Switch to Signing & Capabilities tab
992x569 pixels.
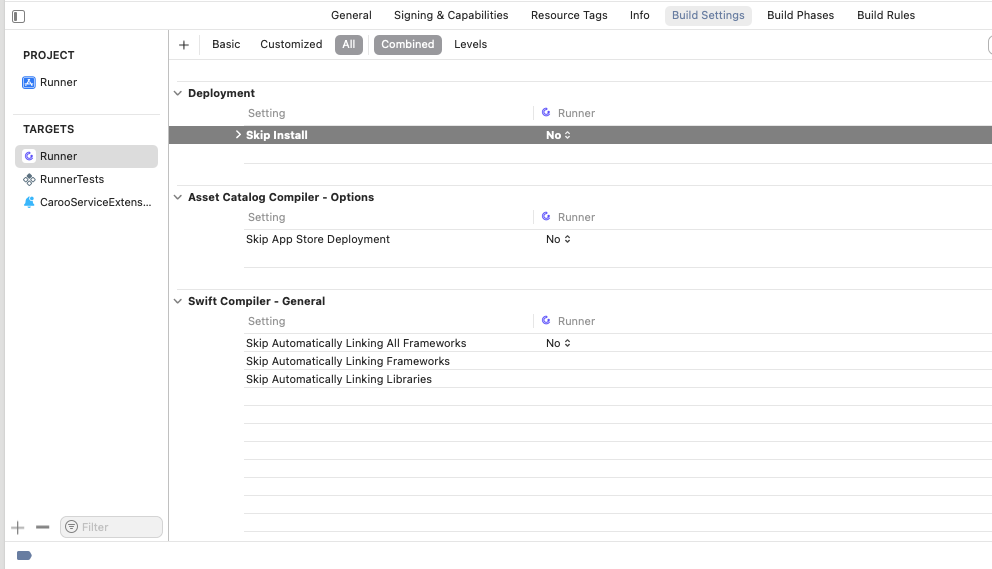[x=451, y=15]
